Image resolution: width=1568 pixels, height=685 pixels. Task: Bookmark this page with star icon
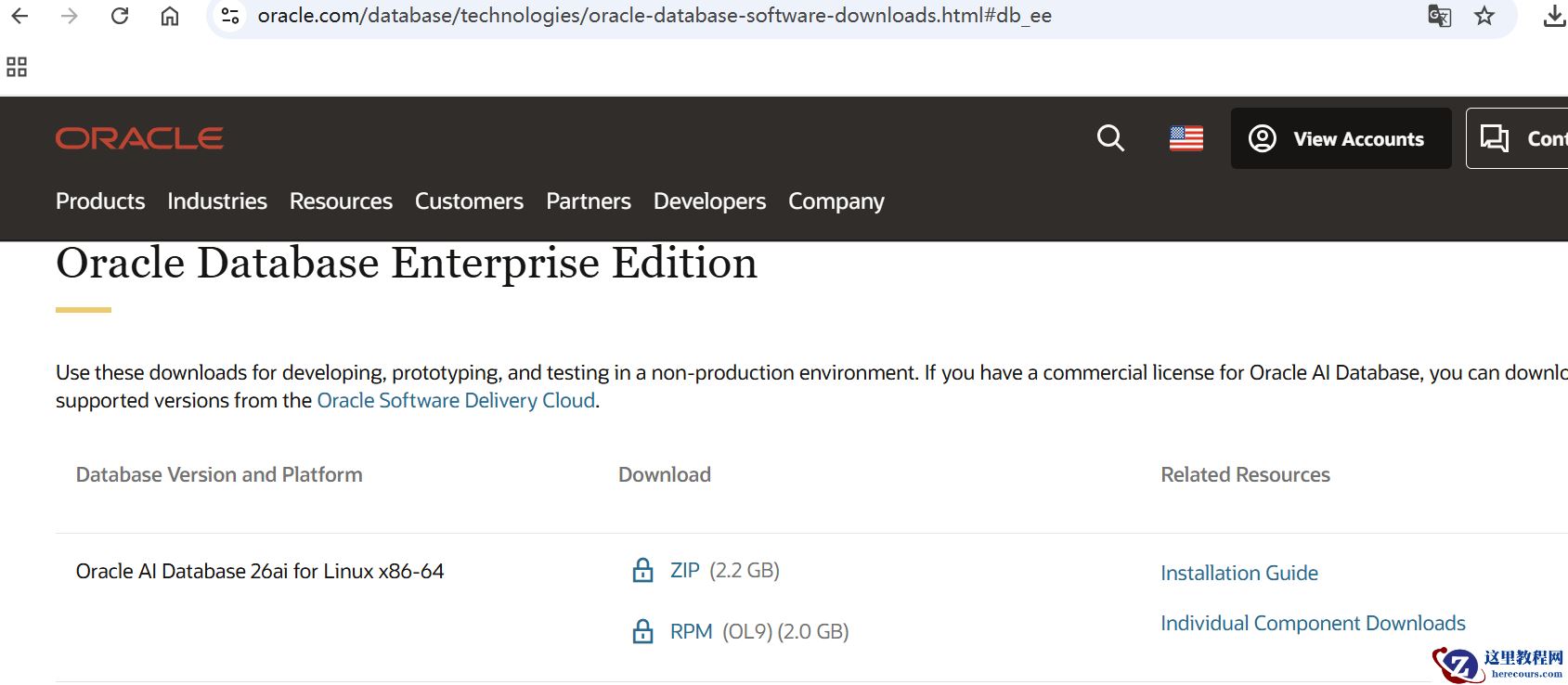[1484, 16]
